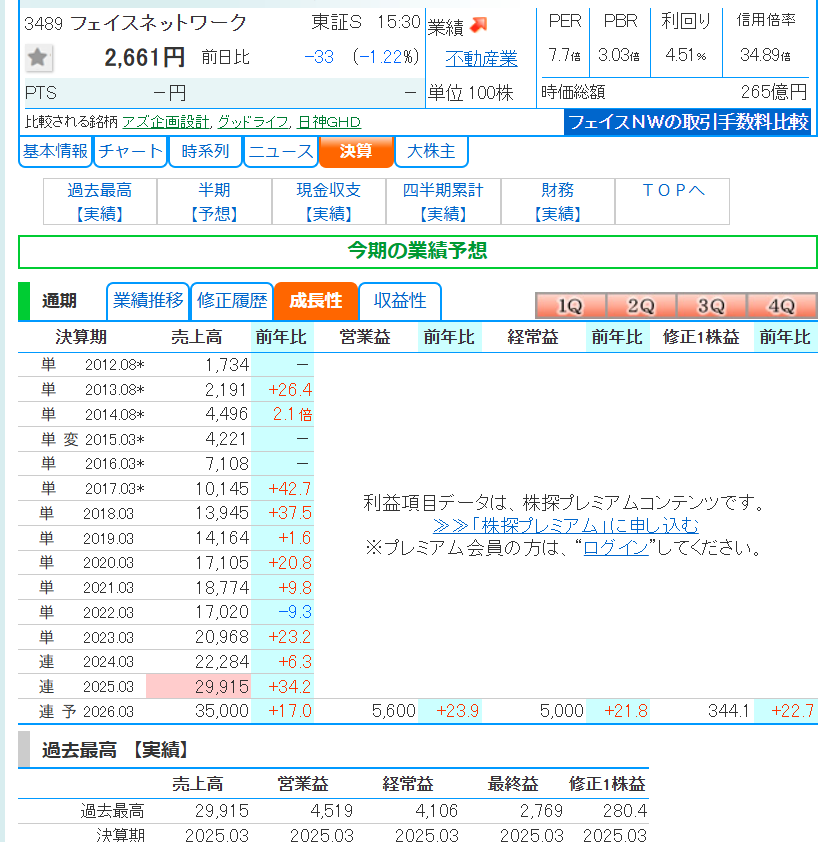Click forecast 営業益 value 5,600
Viewport: 820px width, 842px height.
[394, 711]
